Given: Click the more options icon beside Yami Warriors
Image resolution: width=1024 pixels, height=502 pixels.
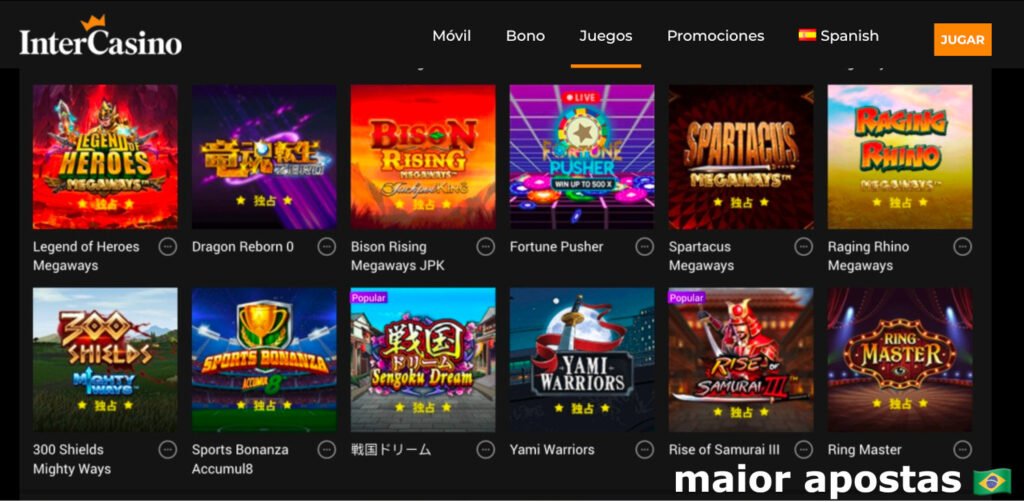Looking at the screenshot, I should point(645,450).
